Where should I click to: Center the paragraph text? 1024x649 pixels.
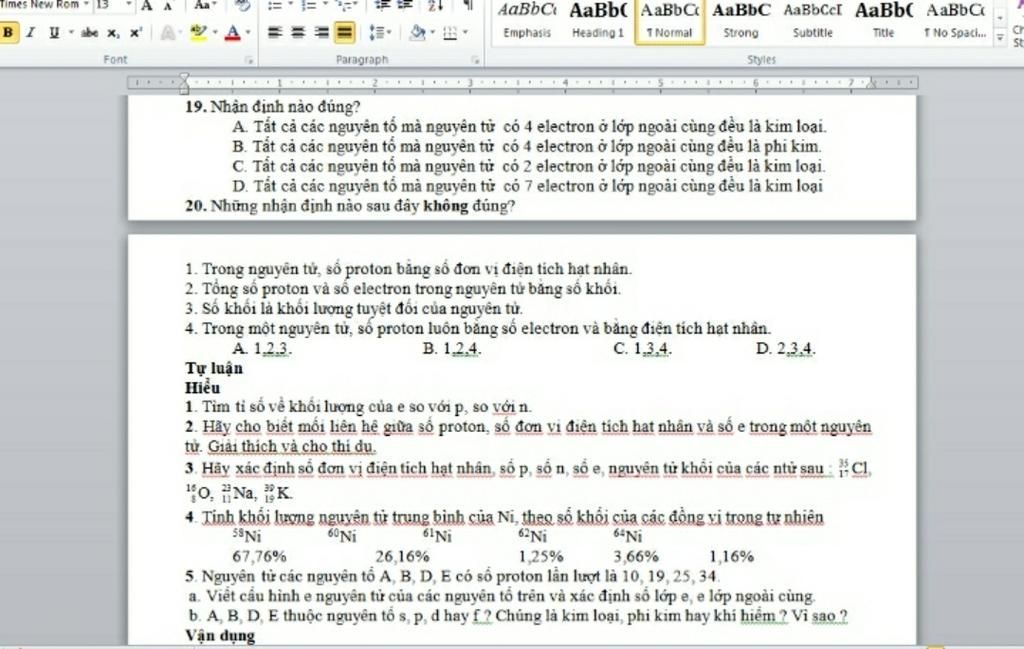(298, 32)
